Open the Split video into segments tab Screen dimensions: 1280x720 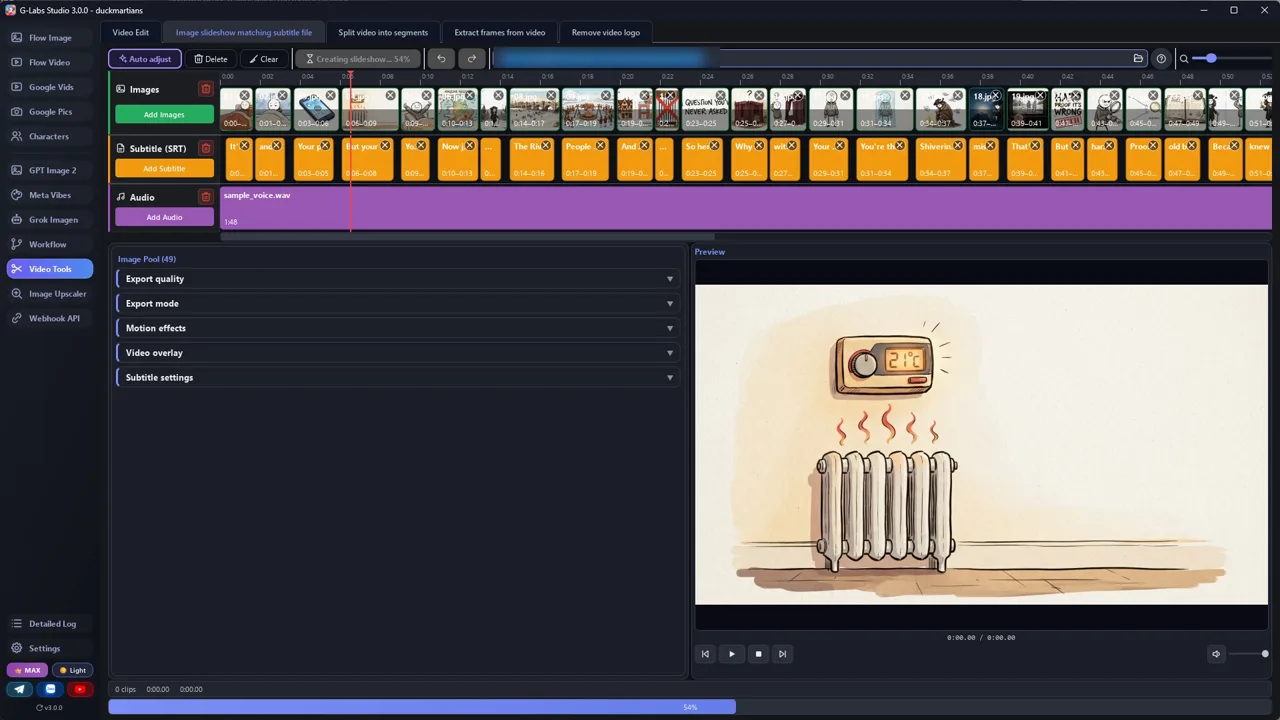383,33
